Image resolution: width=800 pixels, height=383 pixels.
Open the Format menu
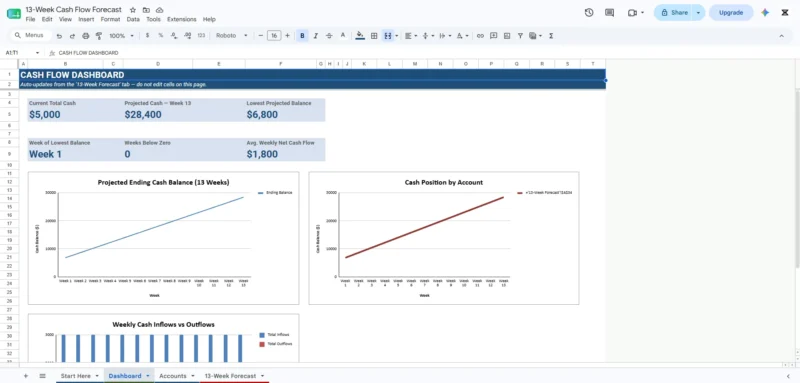point(110,19)
